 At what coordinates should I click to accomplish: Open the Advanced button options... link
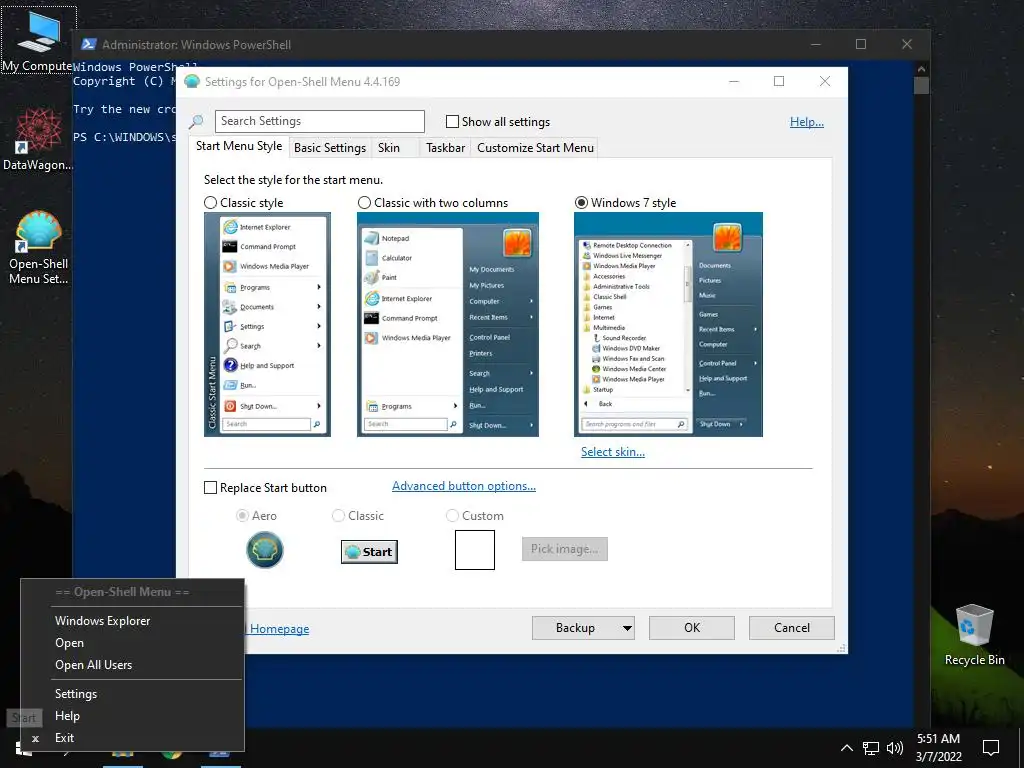click(x=464, y=486)
